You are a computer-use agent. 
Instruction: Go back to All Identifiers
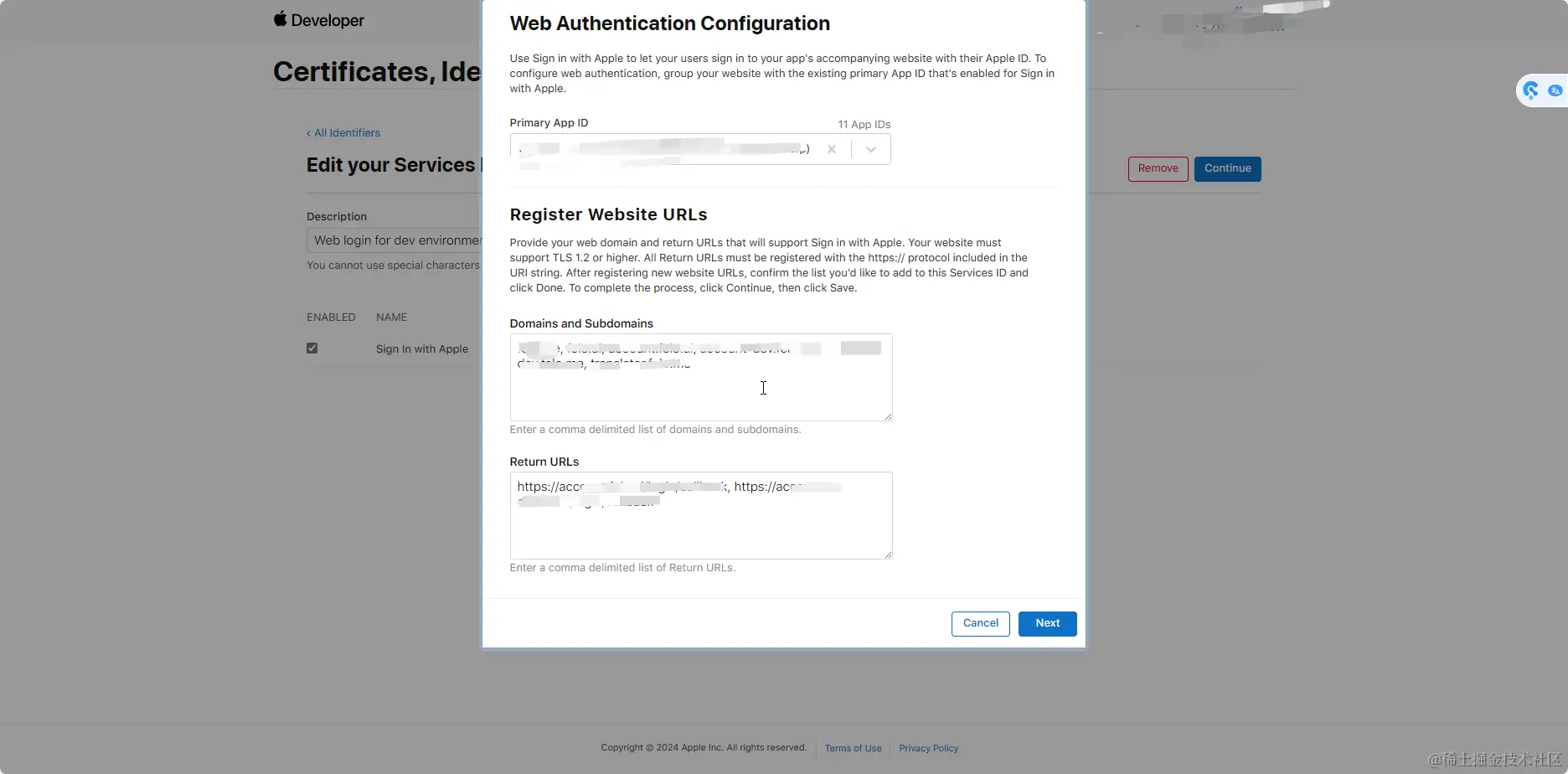(343, 132)
